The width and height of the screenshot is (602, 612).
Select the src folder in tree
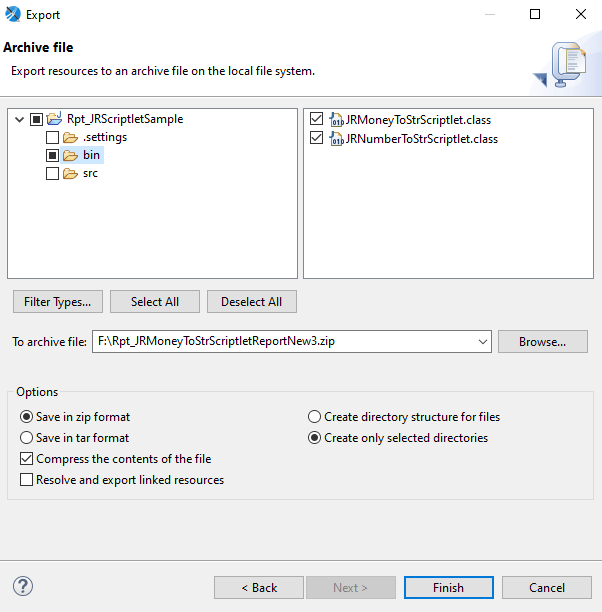pos(90,173)
